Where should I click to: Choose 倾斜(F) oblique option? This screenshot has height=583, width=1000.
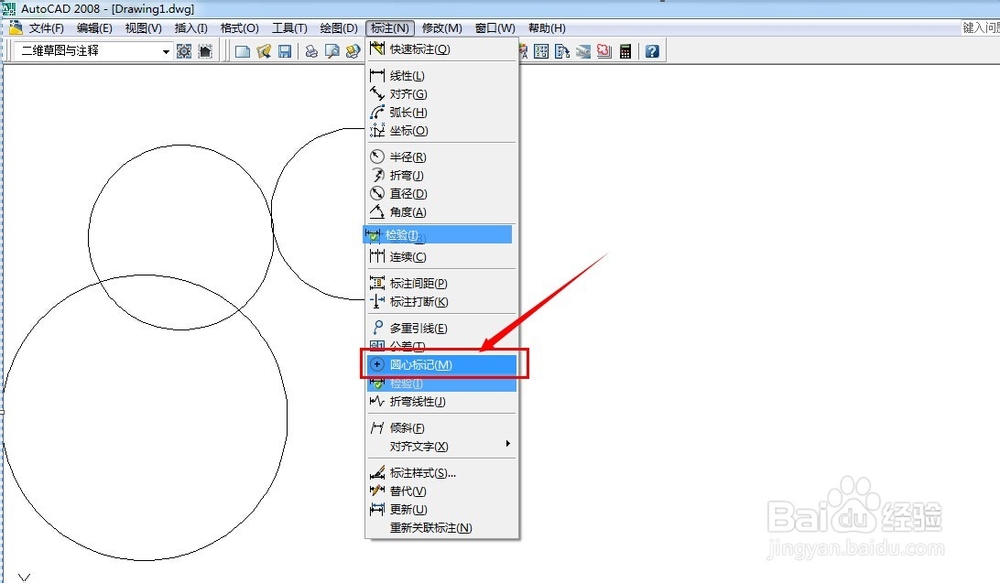[441, 428]
